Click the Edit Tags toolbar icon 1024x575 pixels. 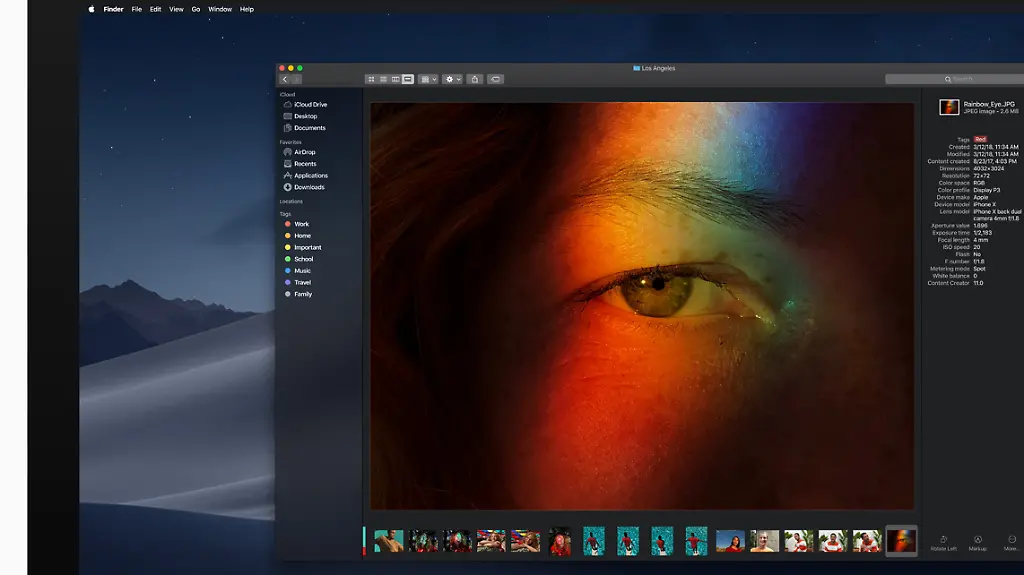coord(496,79)
